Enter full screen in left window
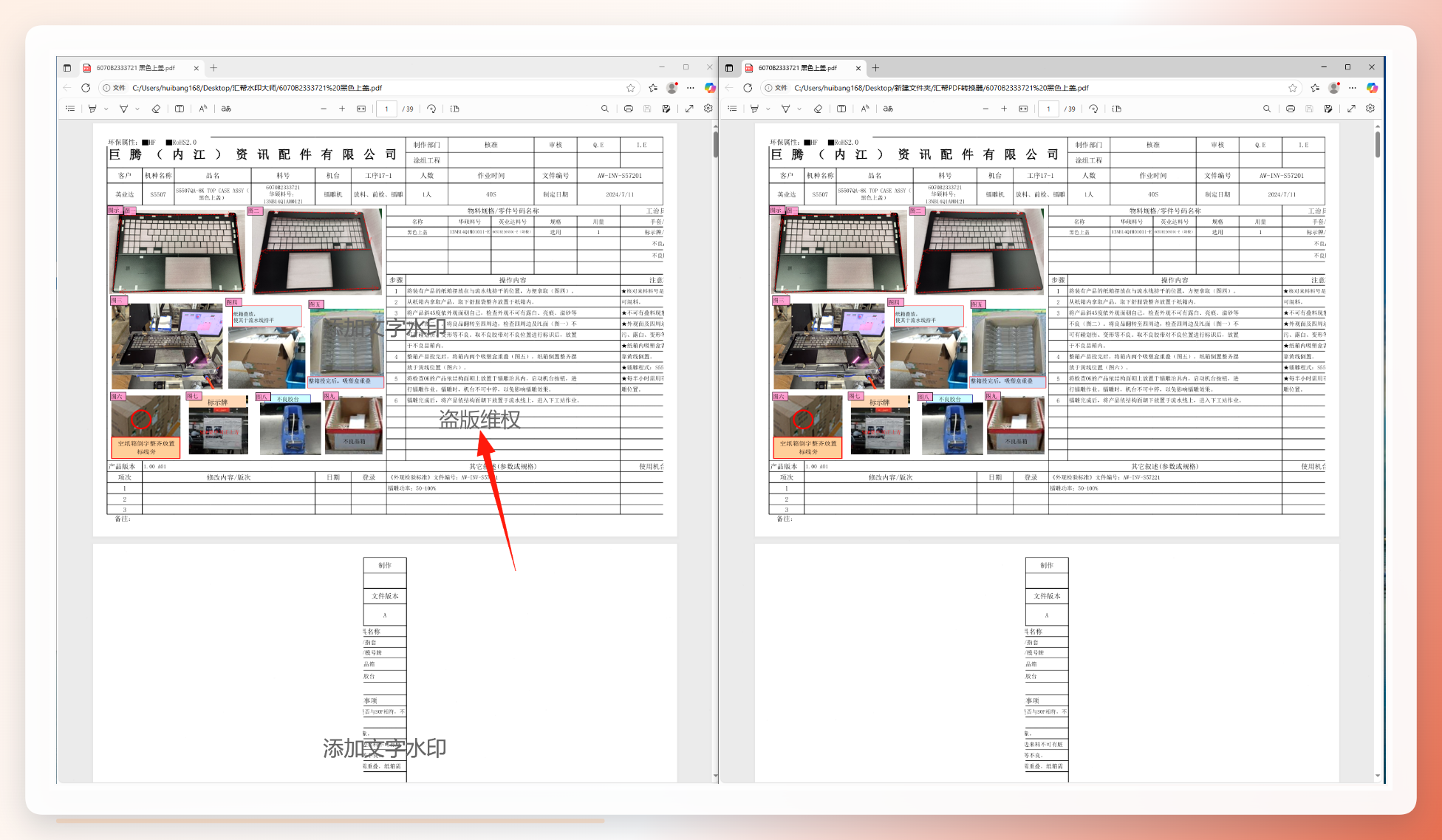Viewport: 1442px width, 840px height. click(689, 109)
